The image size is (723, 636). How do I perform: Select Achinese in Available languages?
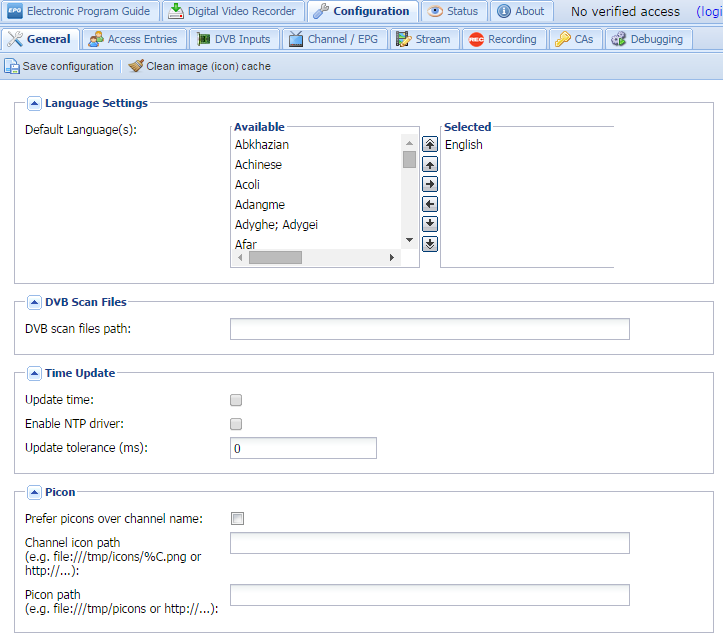pos(316,165)
